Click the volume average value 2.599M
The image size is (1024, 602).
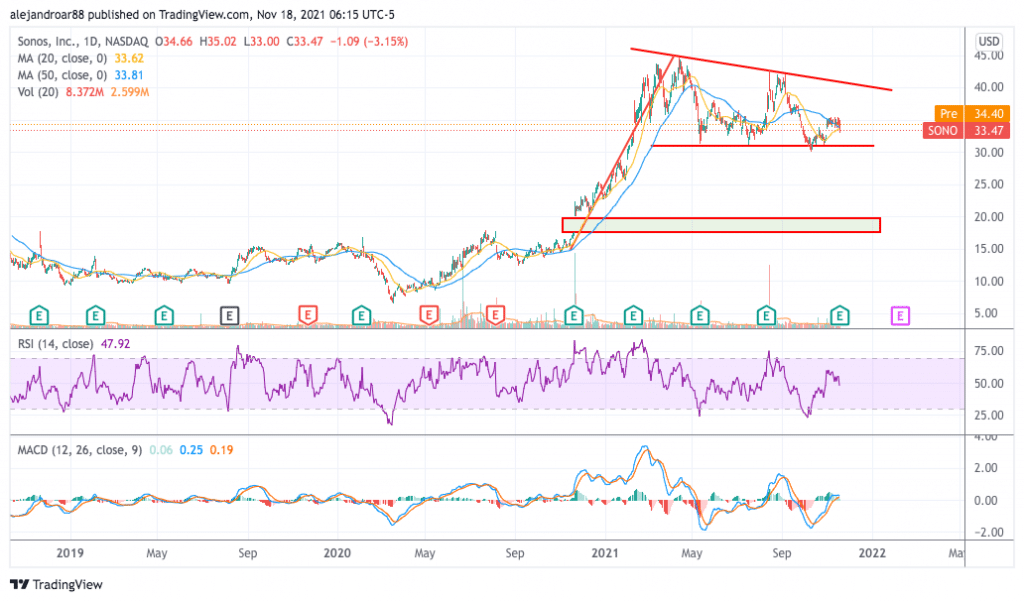(x=129, y=92)
